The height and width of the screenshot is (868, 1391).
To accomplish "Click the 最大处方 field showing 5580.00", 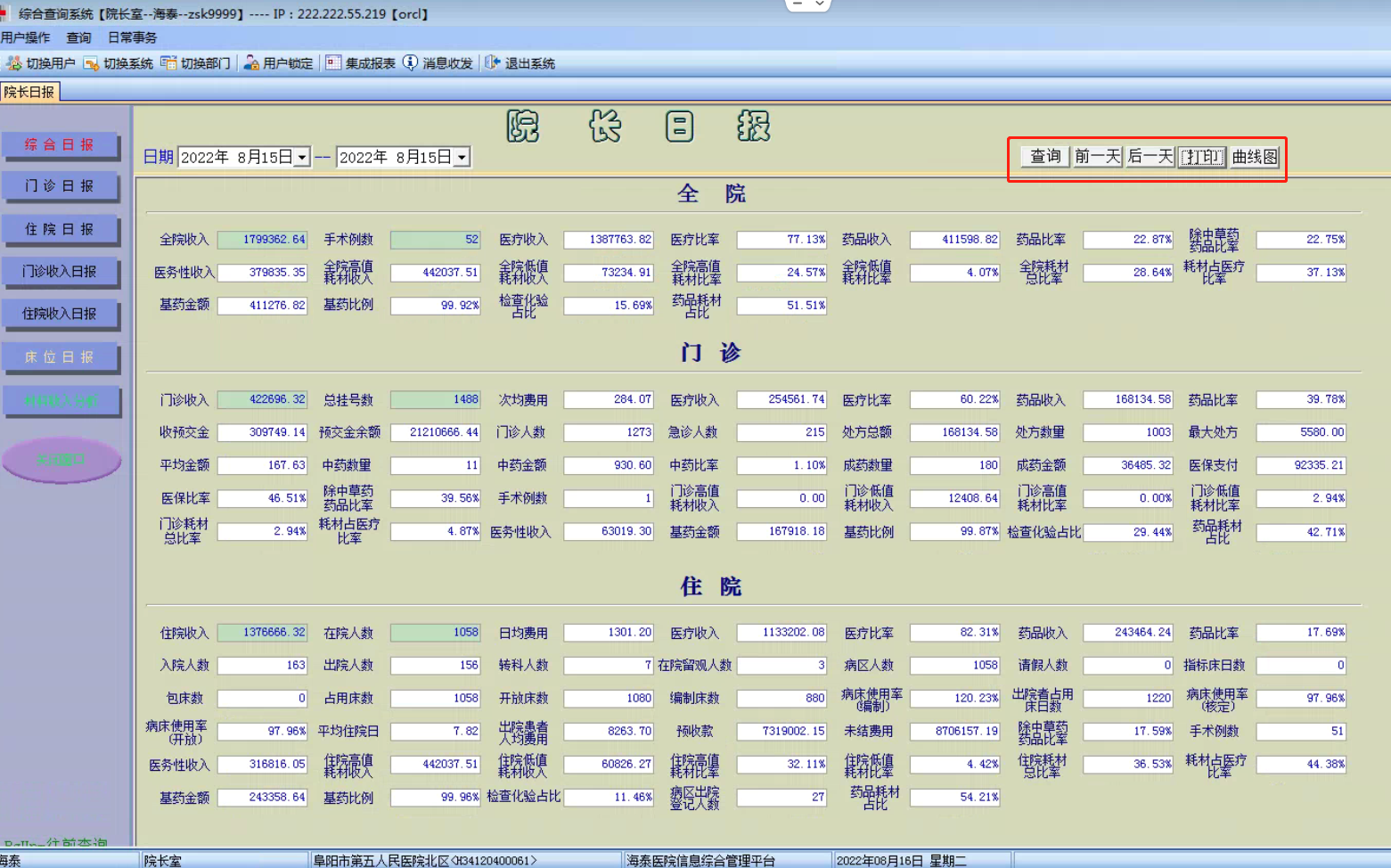I will (1301, 433).
